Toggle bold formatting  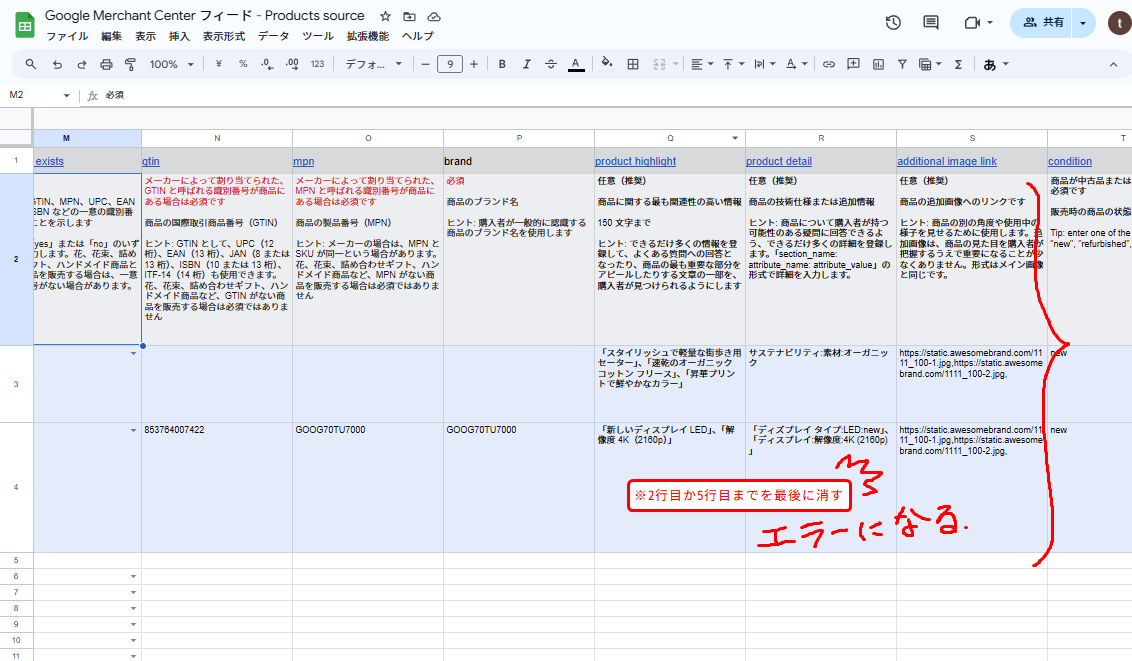pos(502,64)
